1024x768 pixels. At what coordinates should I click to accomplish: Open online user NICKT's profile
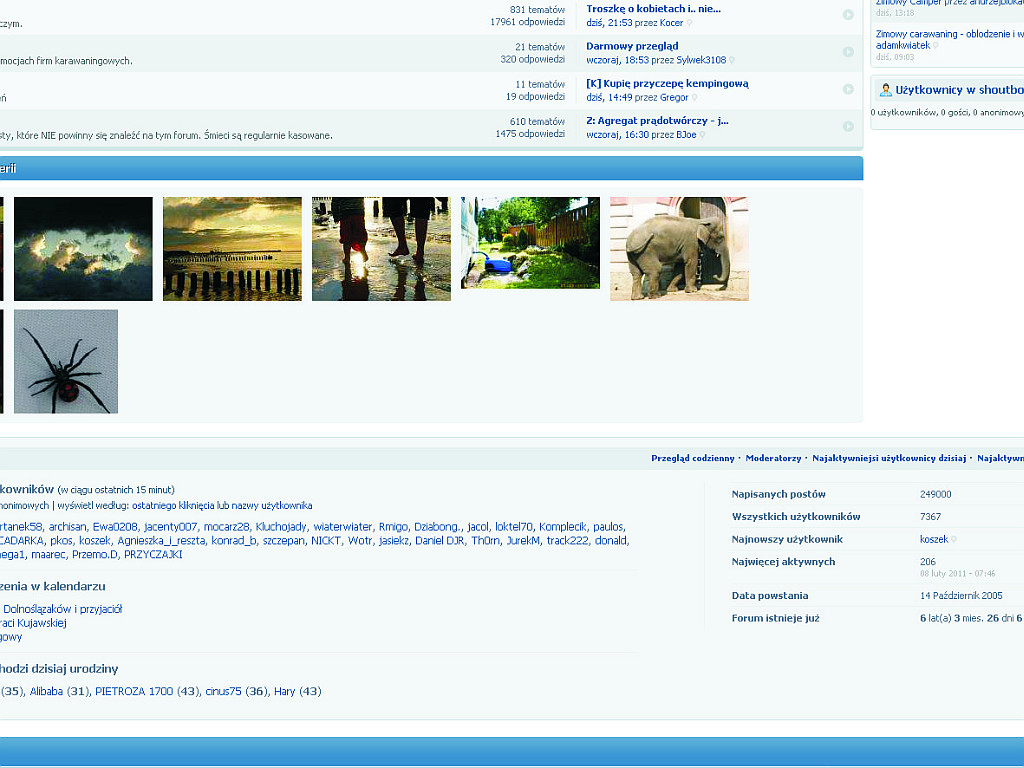coord(325,541)
